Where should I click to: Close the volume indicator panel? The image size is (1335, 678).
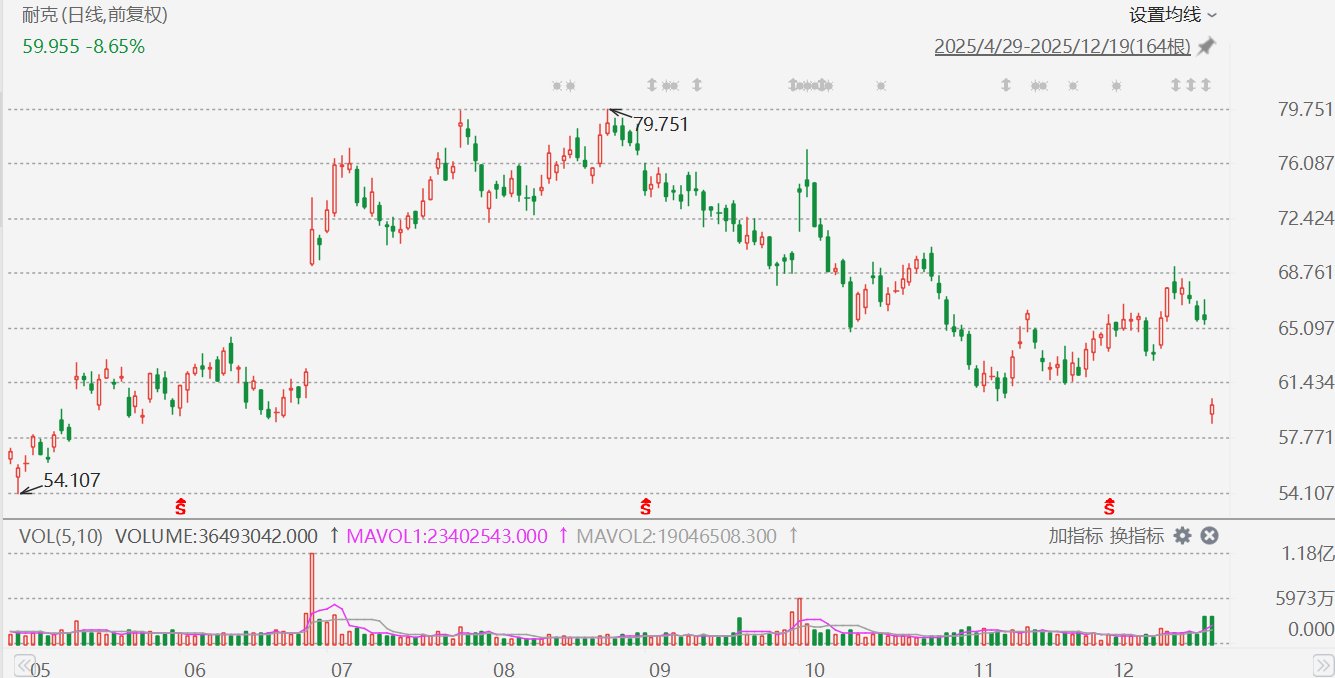tap(1209, 536)
